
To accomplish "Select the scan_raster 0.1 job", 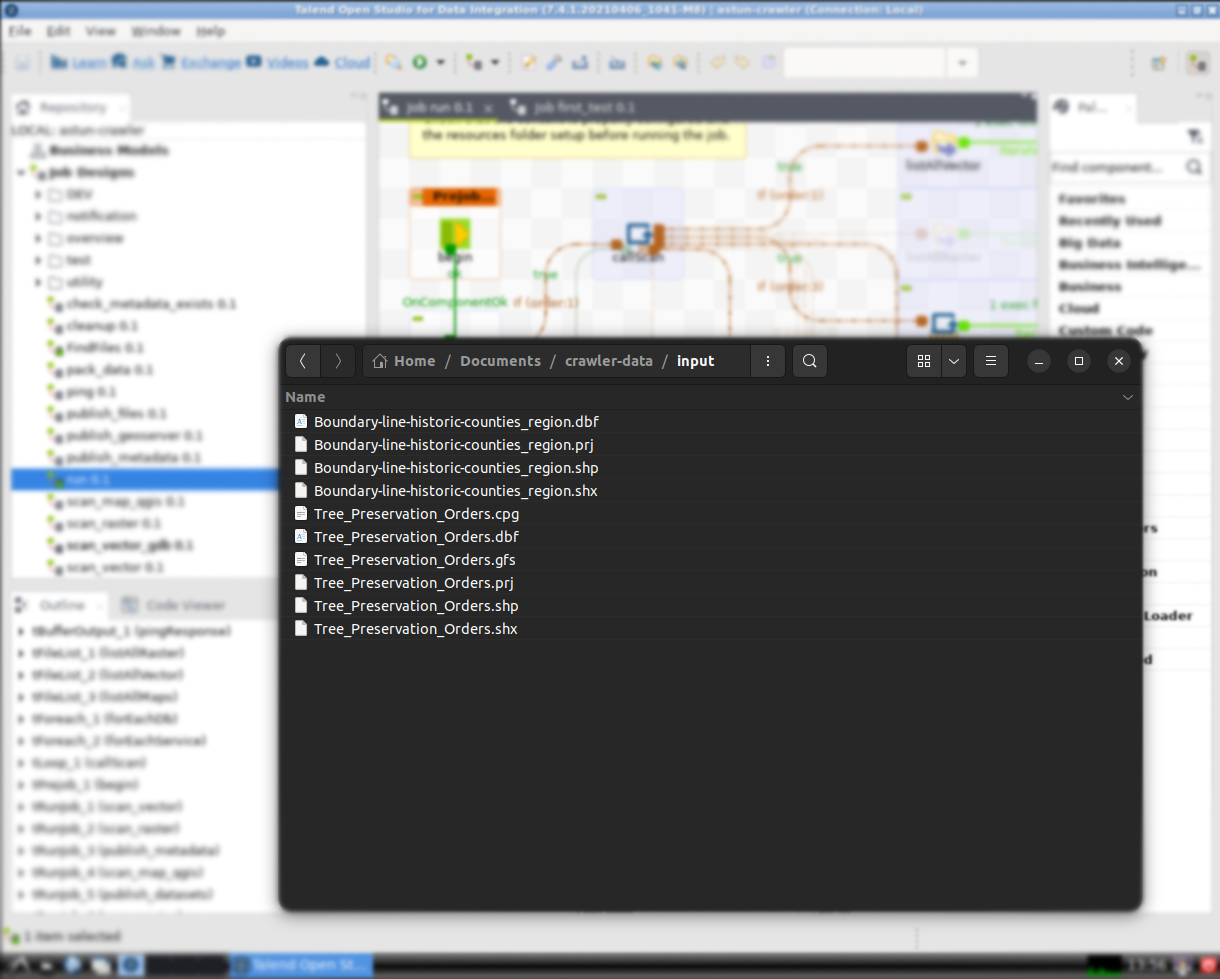I will [x=113, y=523].
